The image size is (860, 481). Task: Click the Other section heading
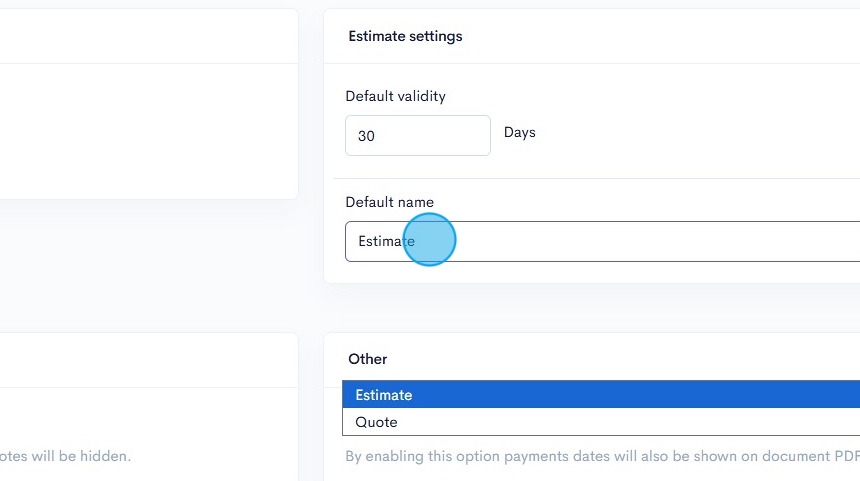click(368, 359)
